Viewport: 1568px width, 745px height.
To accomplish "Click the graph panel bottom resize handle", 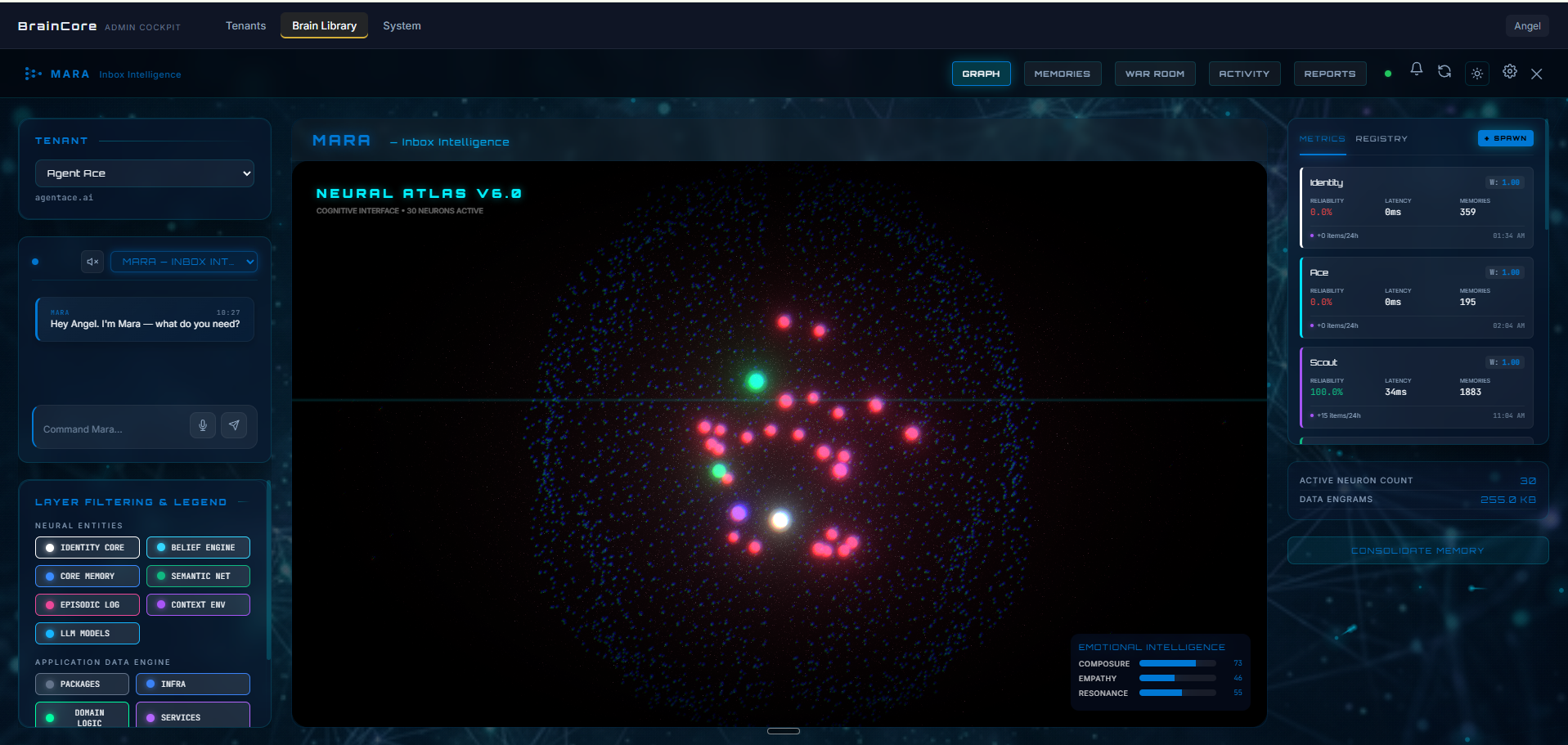I will click(x=784, y=731).
